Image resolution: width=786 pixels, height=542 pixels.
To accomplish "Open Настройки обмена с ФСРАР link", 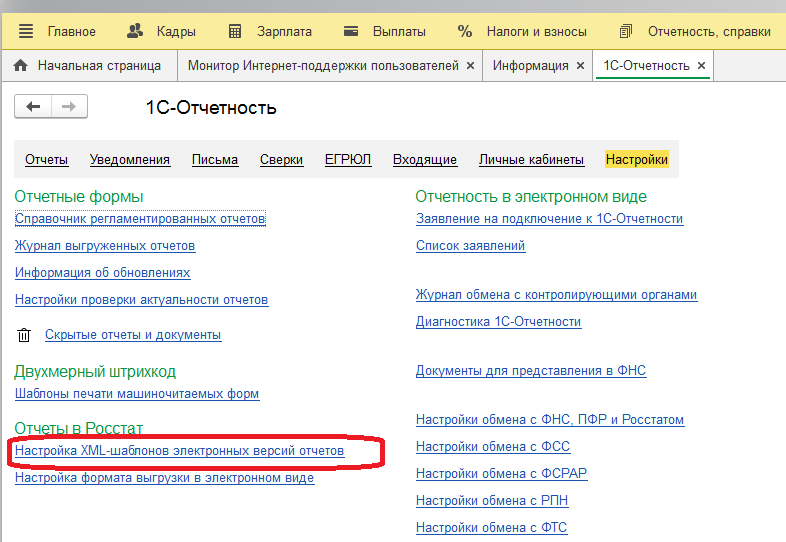I will [x=501, y=474].
